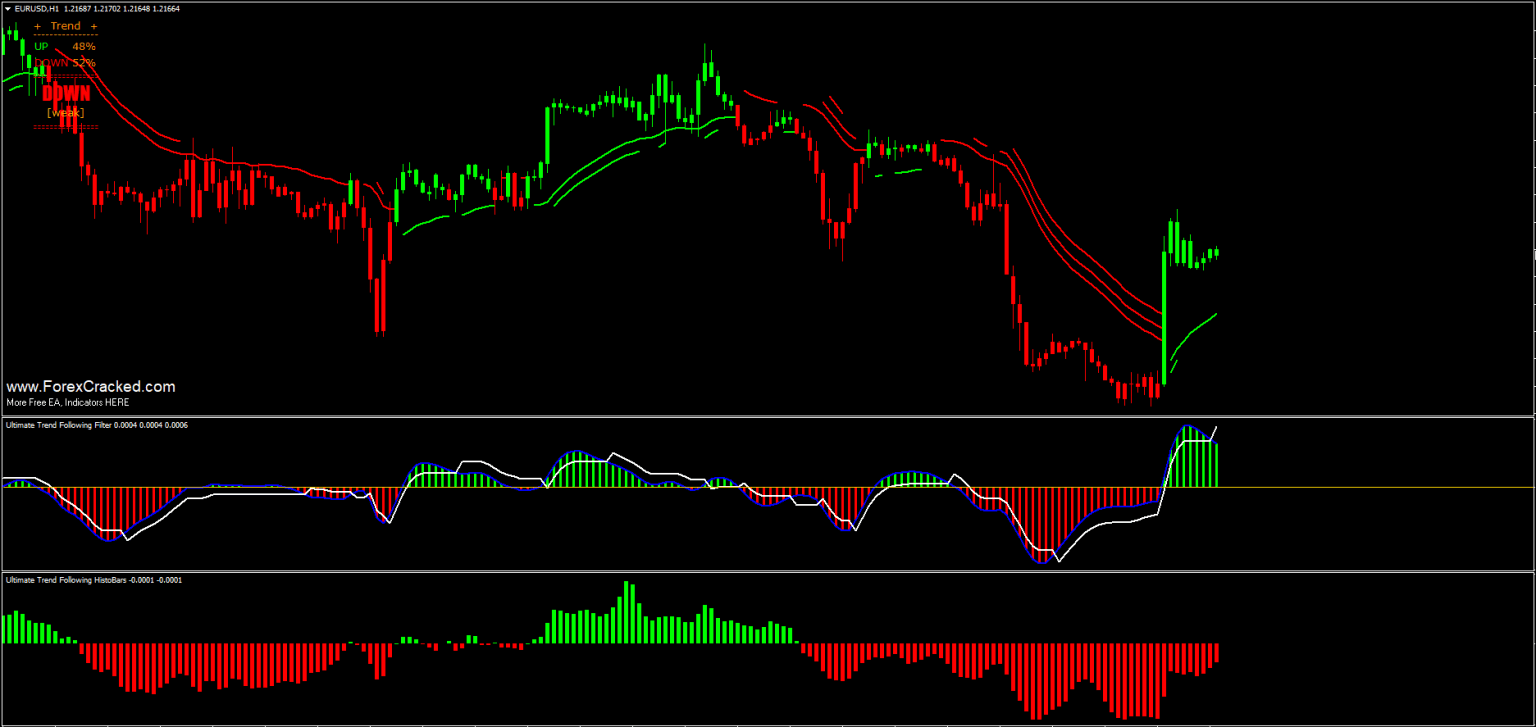Click the left plus icon beside Trend

pos(37,26)
